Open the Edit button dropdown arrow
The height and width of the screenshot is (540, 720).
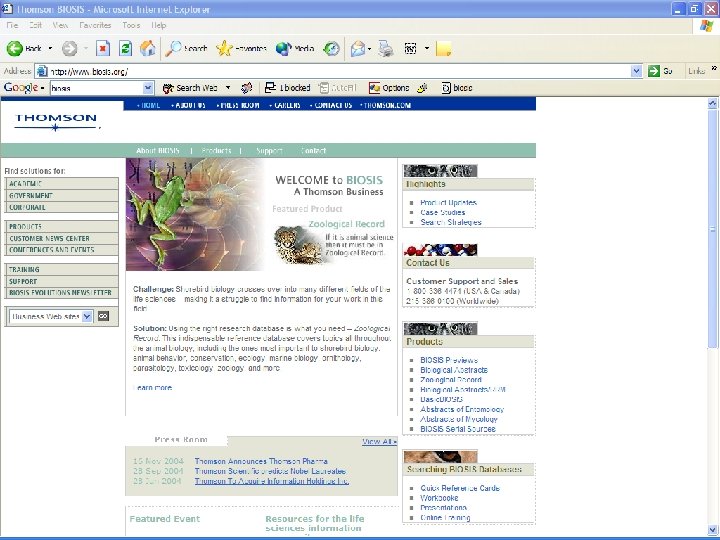tap(427, 48)
